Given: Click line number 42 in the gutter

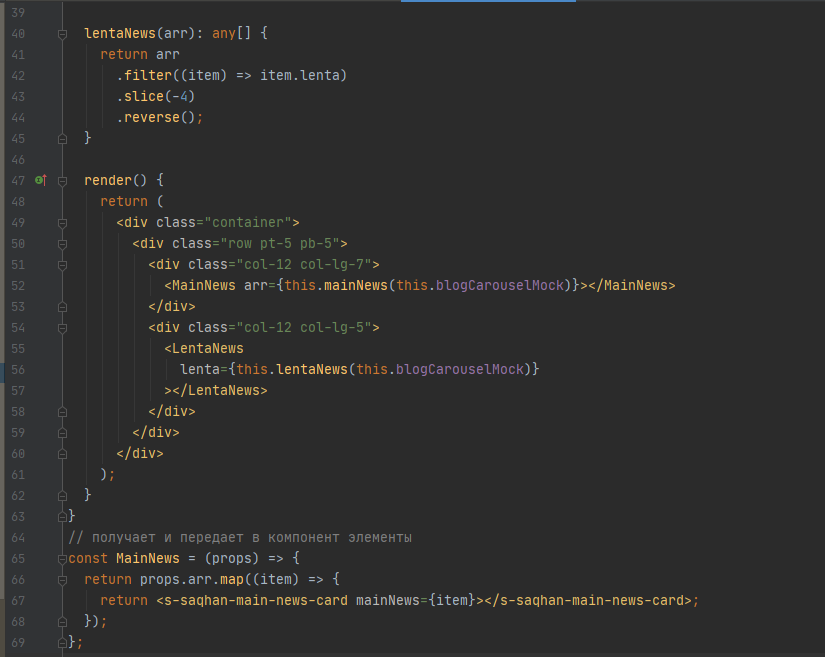Looking at the screenshot, I should pyautogui.click(x=18, y=76).
